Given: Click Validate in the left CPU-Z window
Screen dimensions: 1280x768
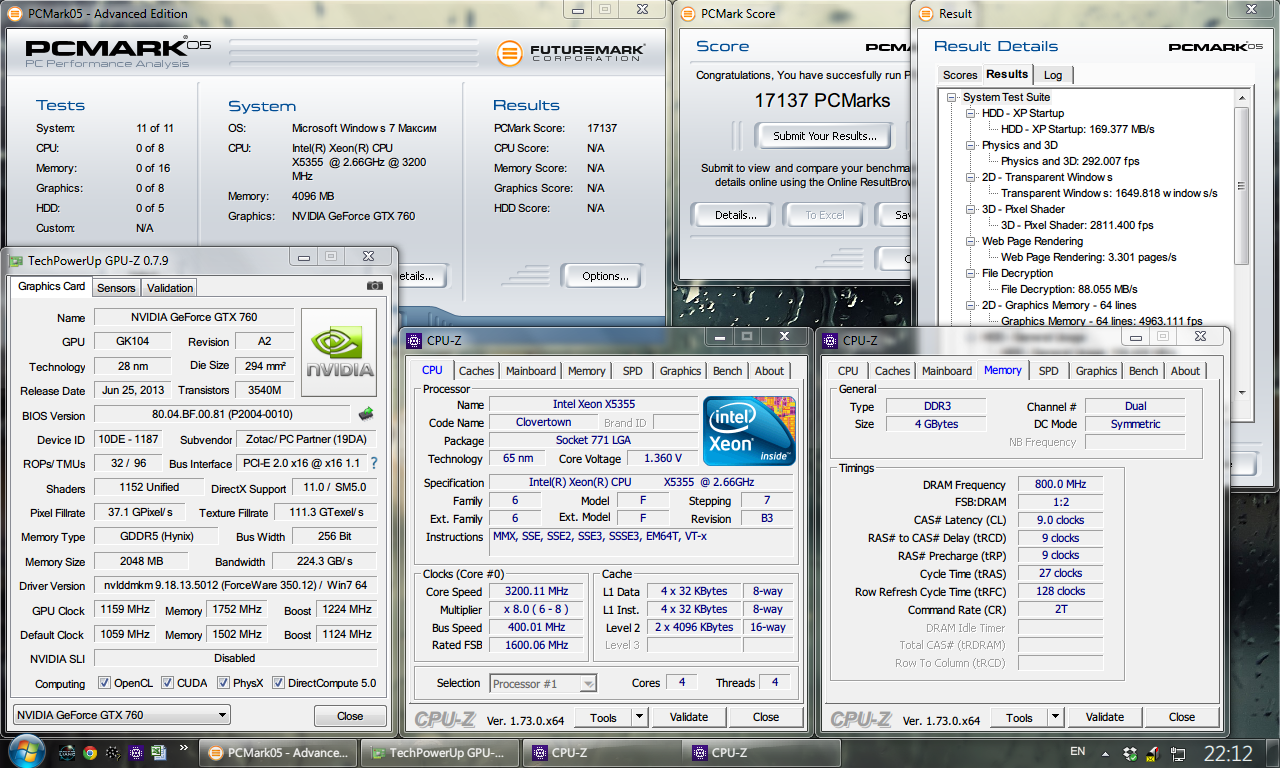Looking at the screenshot, I should tap(689, 717).
